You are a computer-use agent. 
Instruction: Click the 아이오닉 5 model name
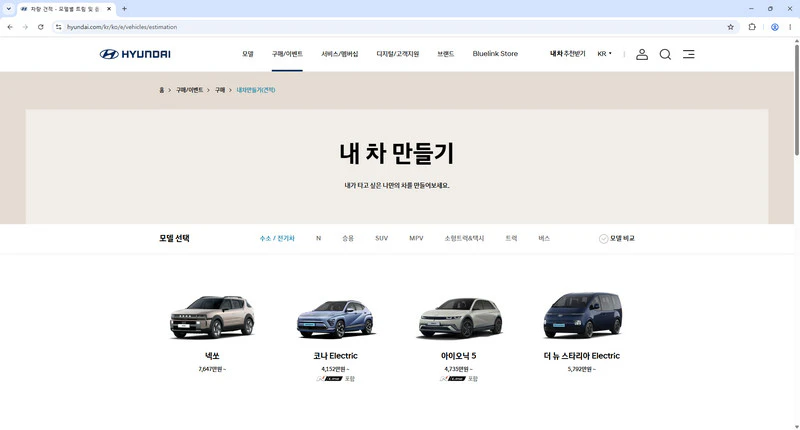pyautogui.click(x=458, y=356)
